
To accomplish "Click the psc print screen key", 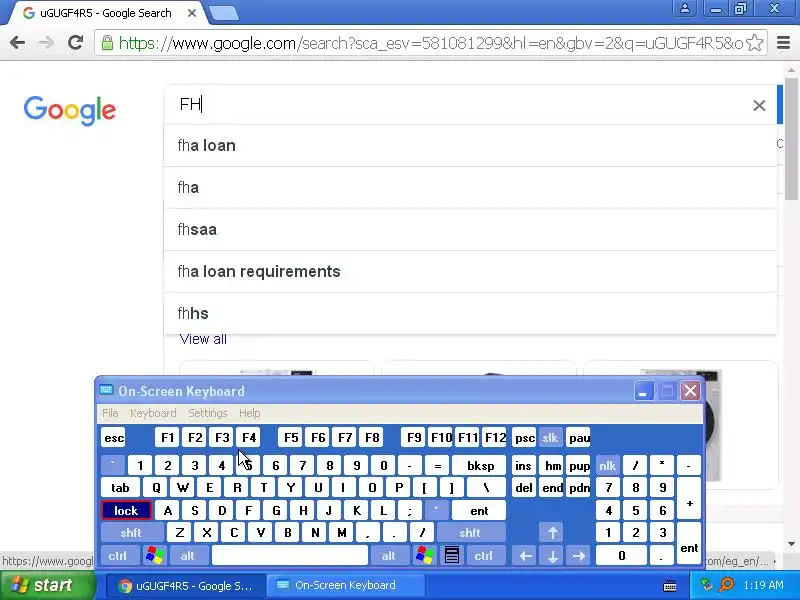I will pyautogui.click(x=524, y=438).
